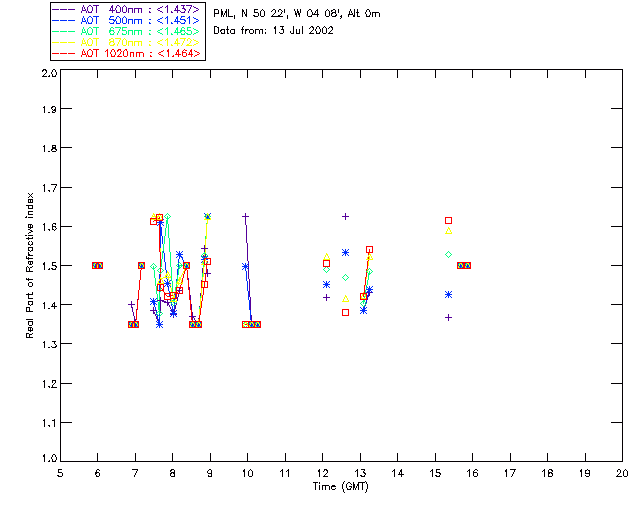Click the x-axis tick label 15
The width and height of the screenshot is (640, 512).
(x=435, y=474)
